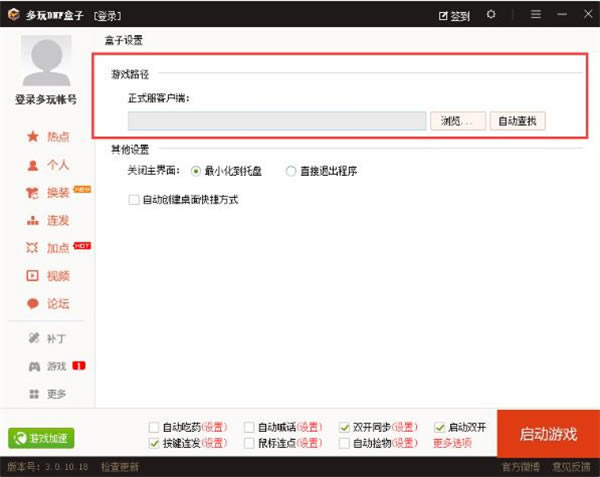The height and width of the screenshot is (477, 600).
Task: Open 设置 link for 自动吃药
Action: (x=214, y=427)
